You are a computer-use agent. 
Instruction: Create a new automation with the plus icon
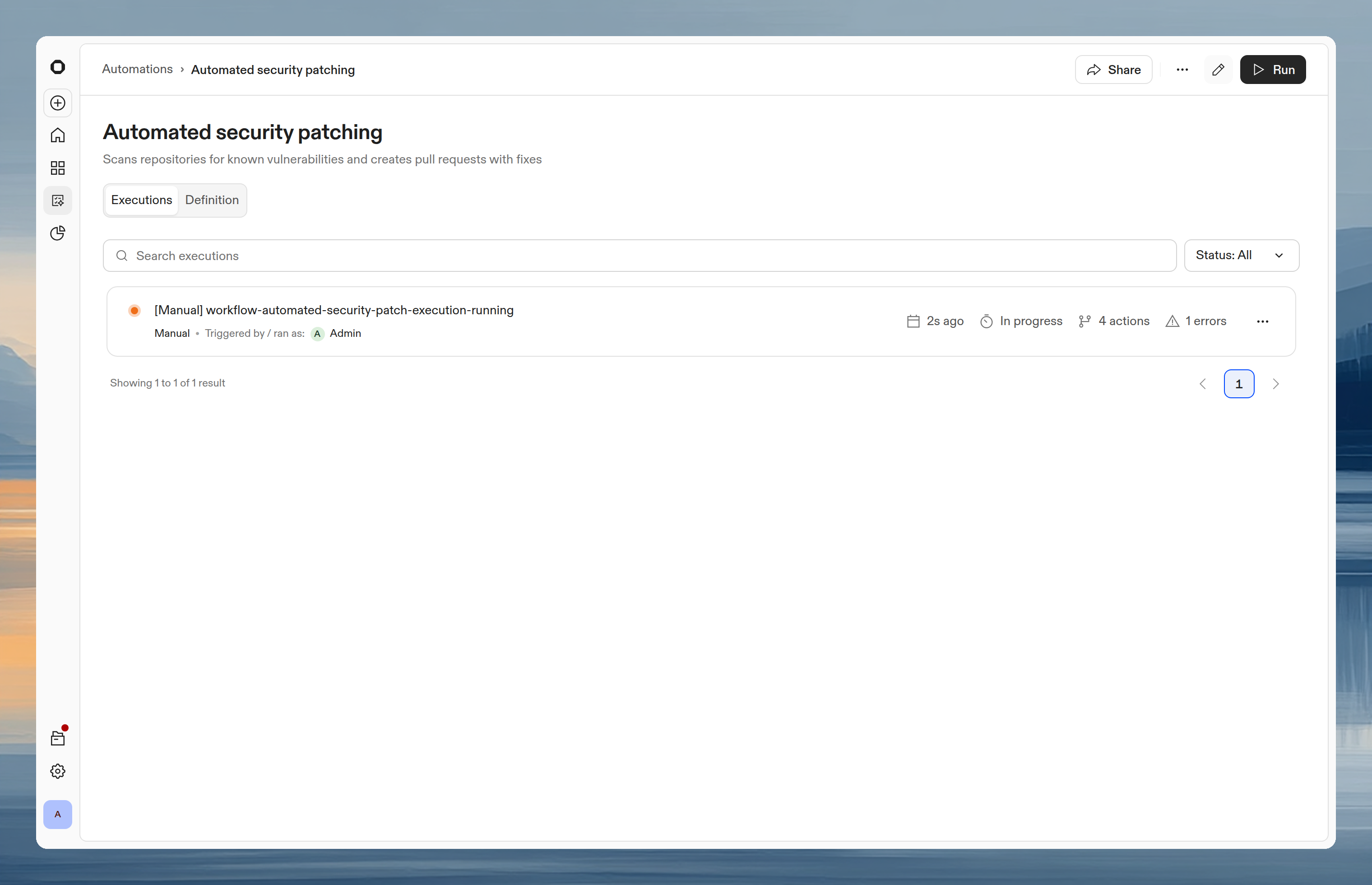coord(57,103)
